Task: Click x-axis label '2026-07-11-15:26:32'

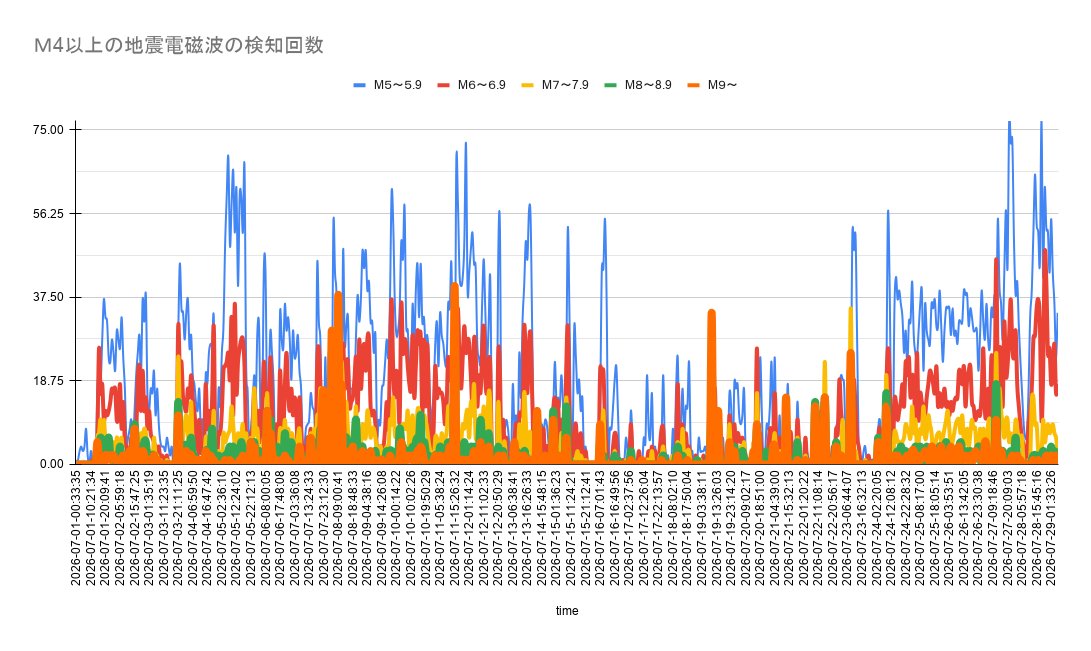Action: (456, 528)
